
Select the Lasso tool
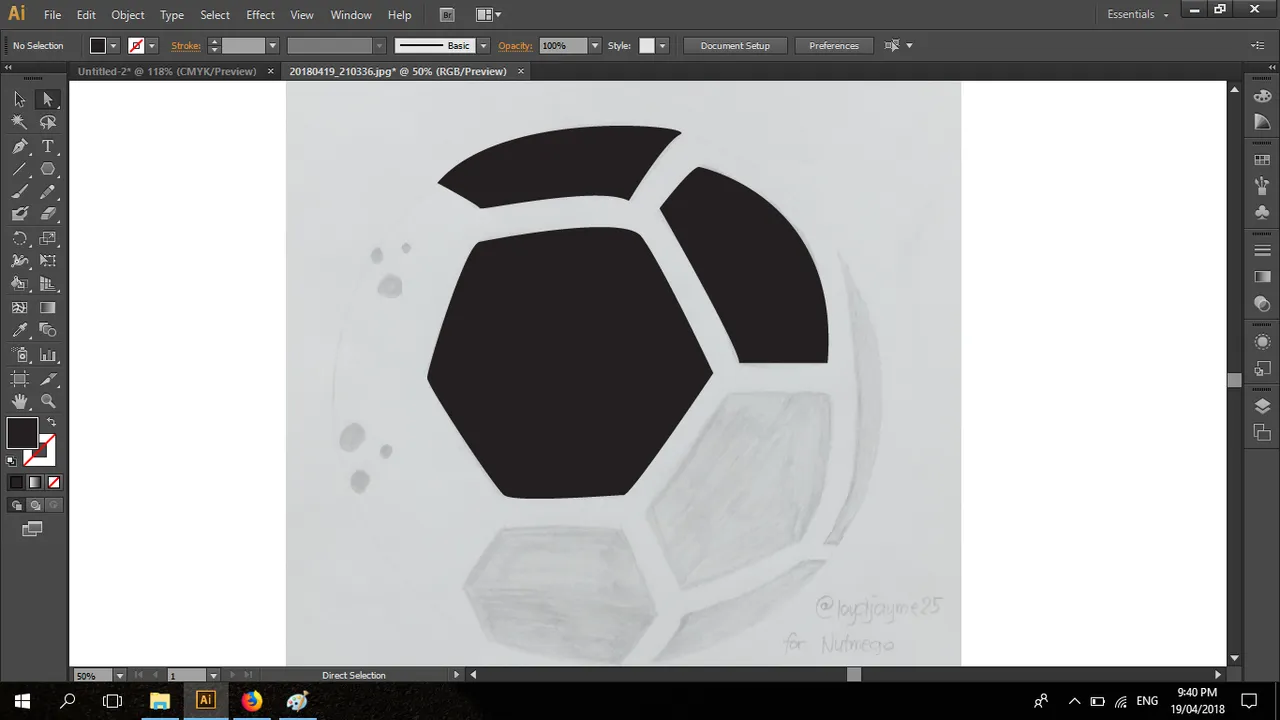[47, 122]
